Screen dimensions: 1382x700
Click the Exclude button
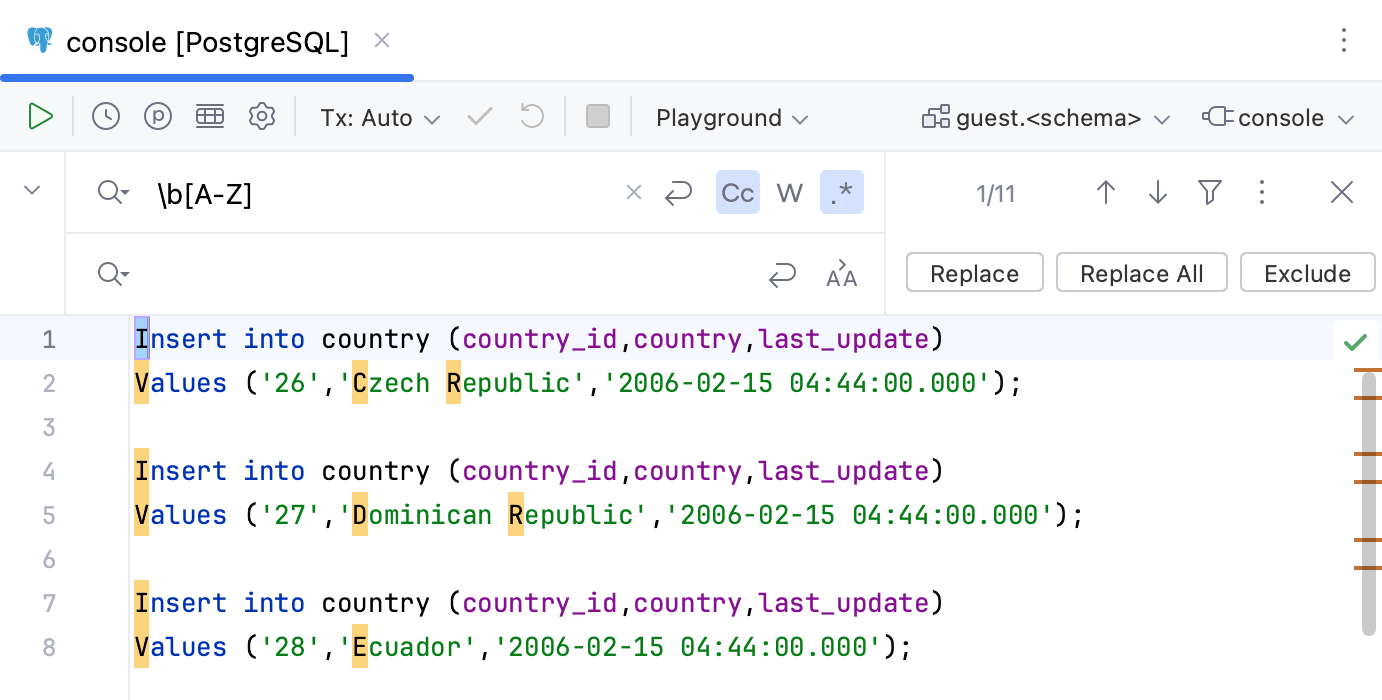coord(1307,273)
